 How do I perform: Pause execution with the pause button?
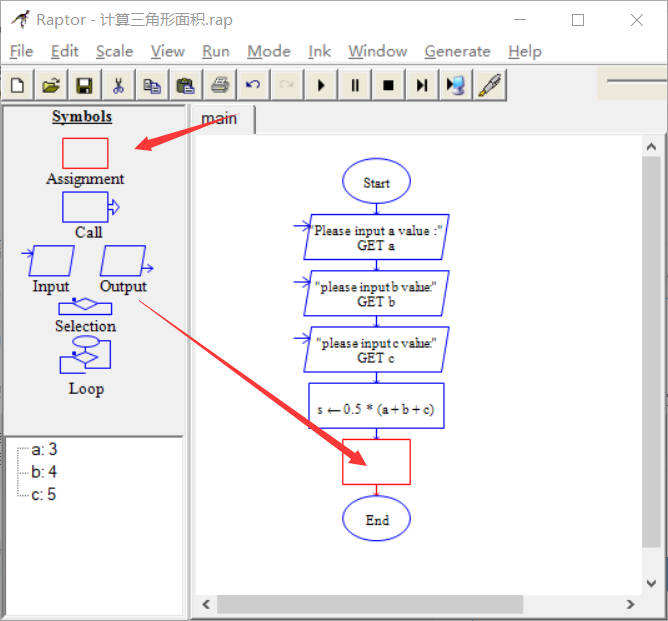354,85
